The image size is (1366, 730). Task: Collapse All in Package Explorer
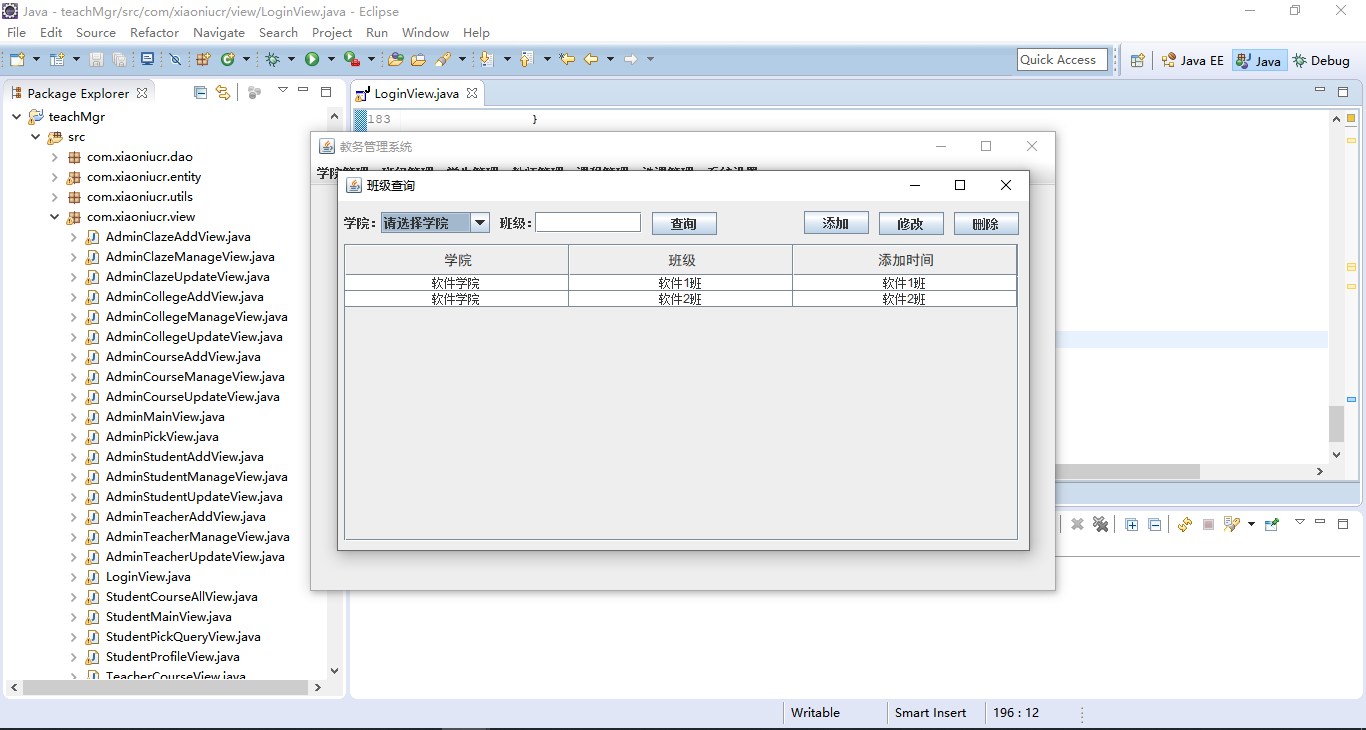coord(200,92)
